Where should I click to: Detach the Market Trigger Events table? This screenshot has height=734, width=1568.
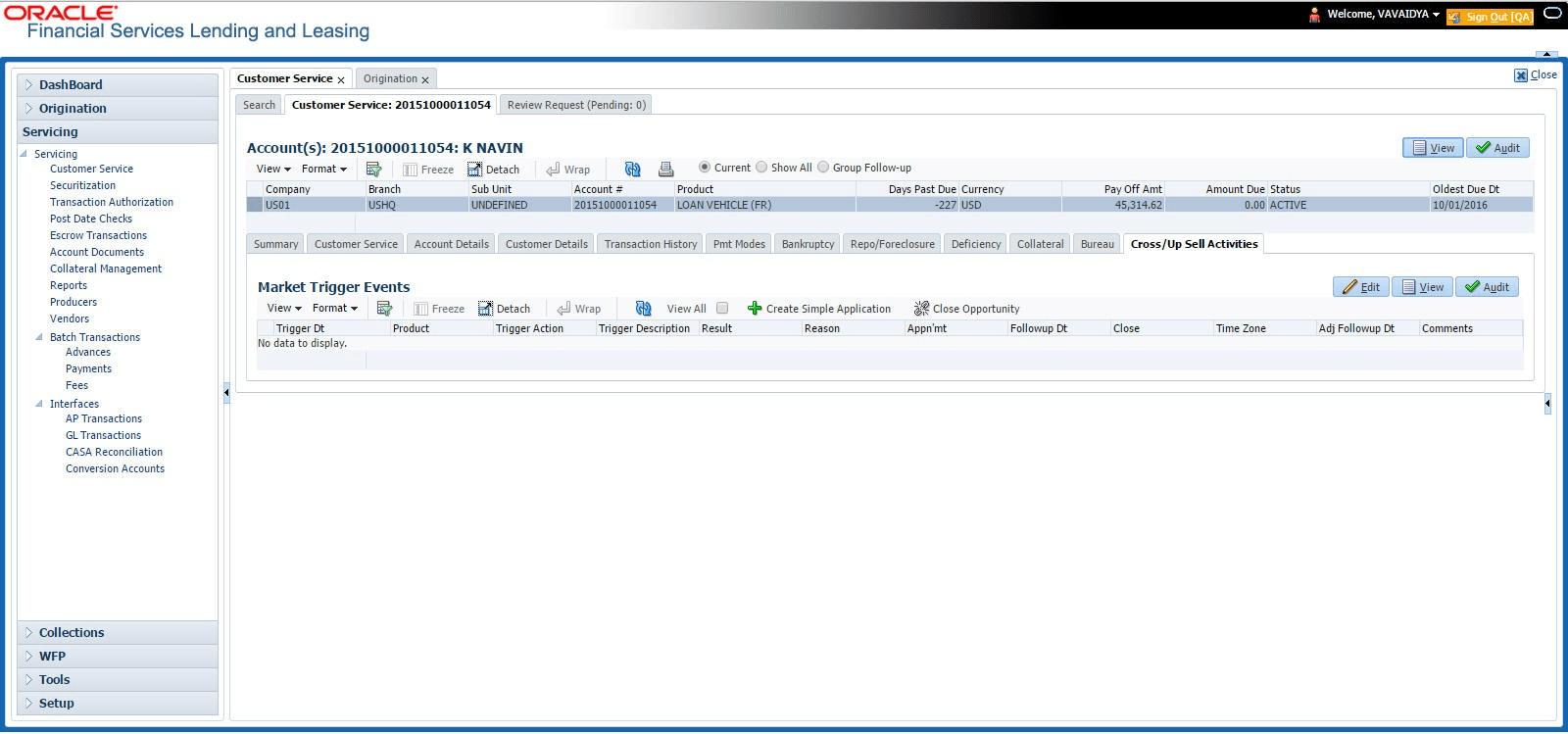tap(504, 309)
